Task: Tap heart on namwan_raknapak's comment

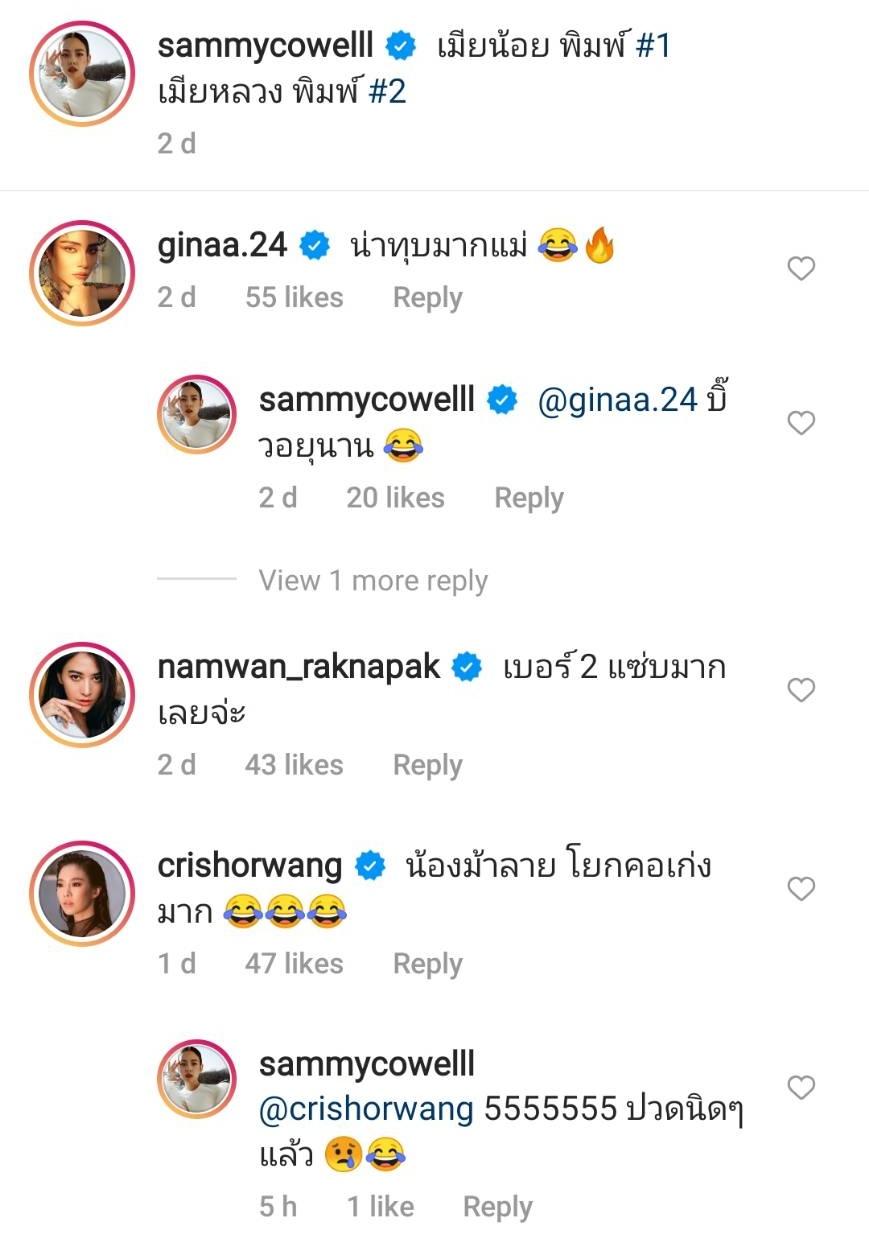Action: click(x=801, y=690)
